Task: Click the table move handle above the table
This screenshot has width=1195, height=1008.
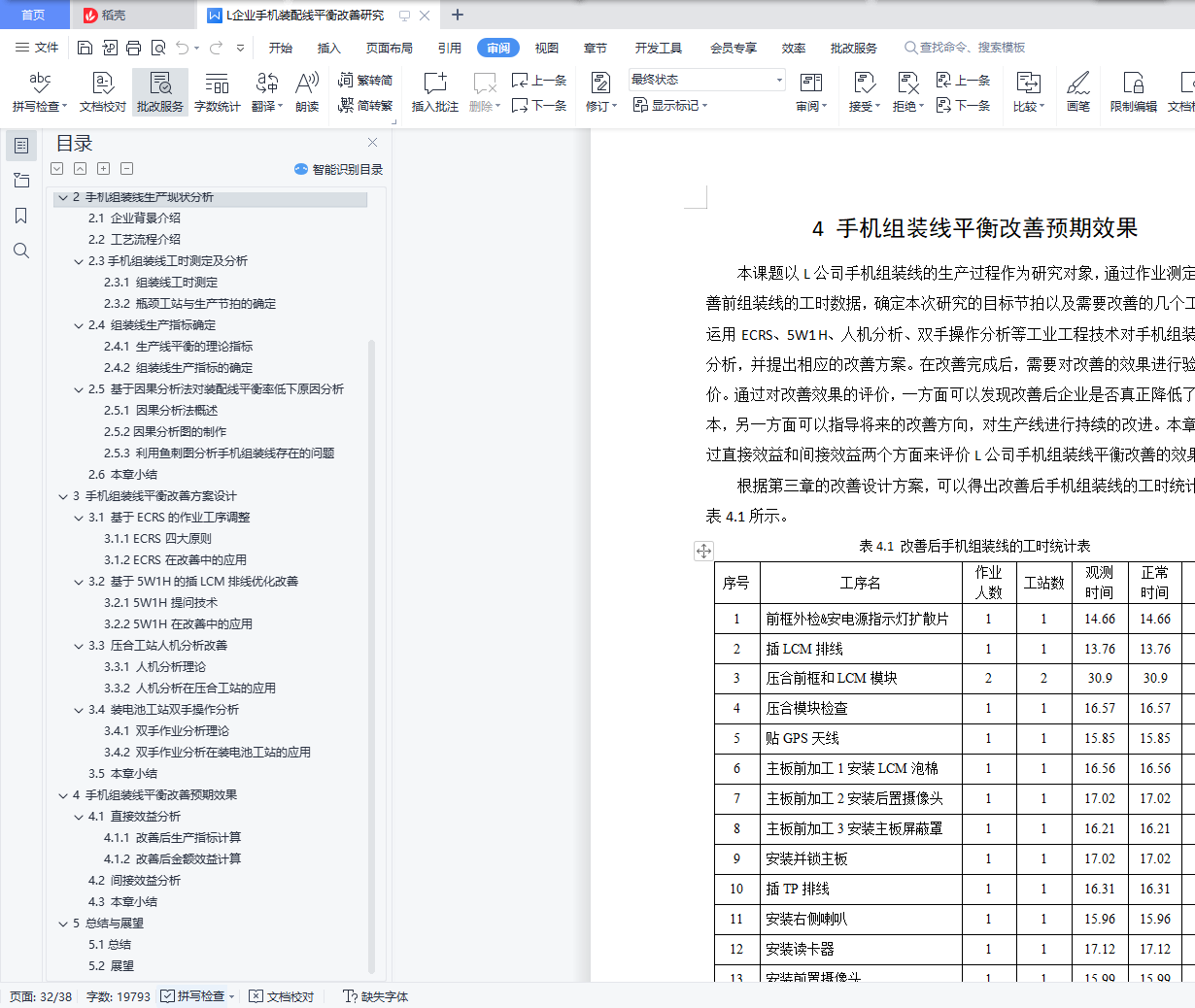Action: [703, 551]
